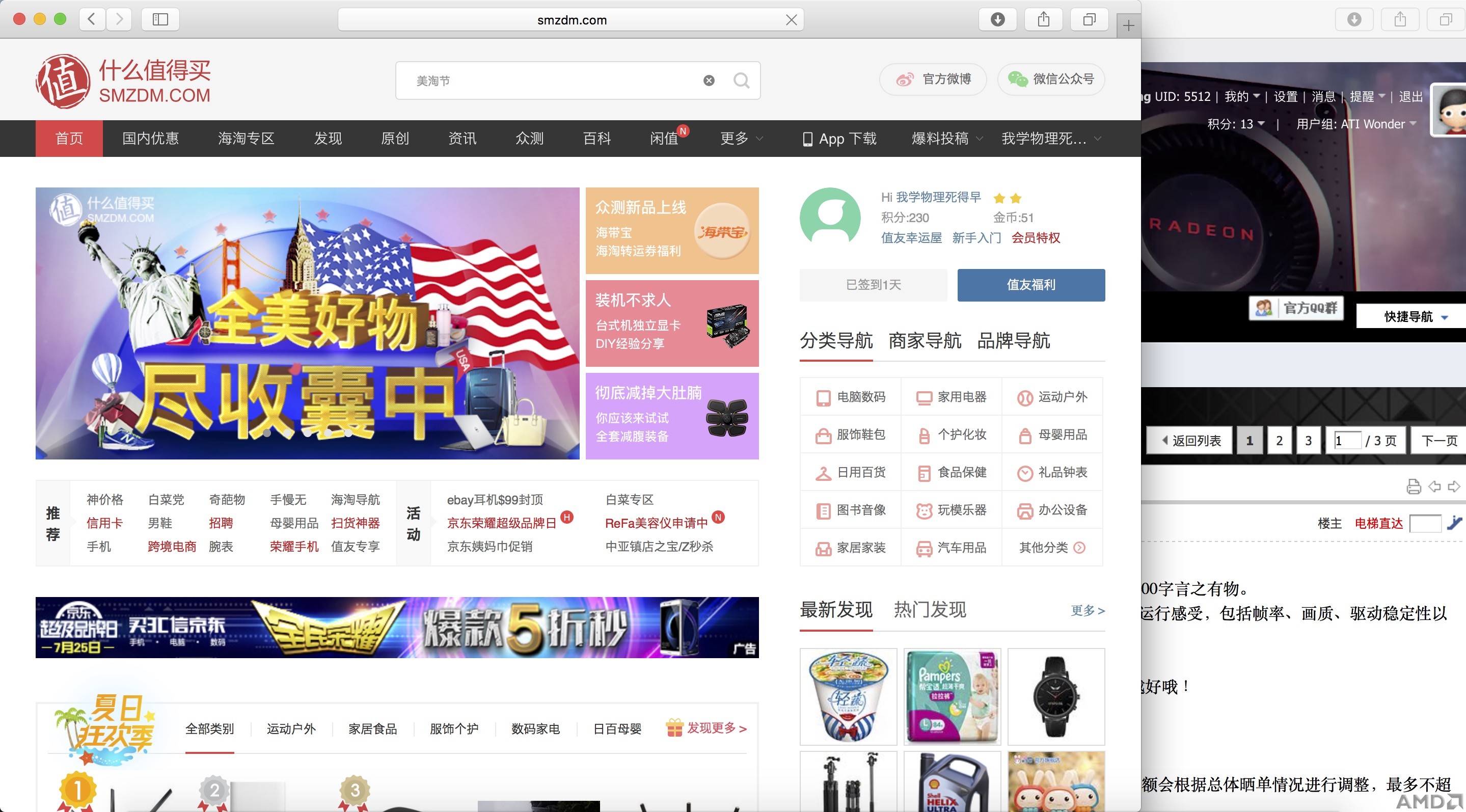Switch to 热门发现 tab

(x=929, y=609)
